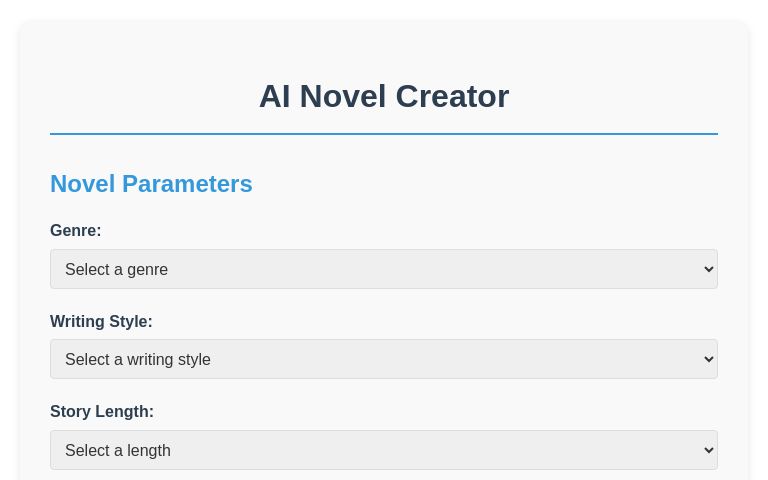The width and height of the screenshot is (768, 480).
Task: Focus the Genre field via its label
Action: (76, 231)
